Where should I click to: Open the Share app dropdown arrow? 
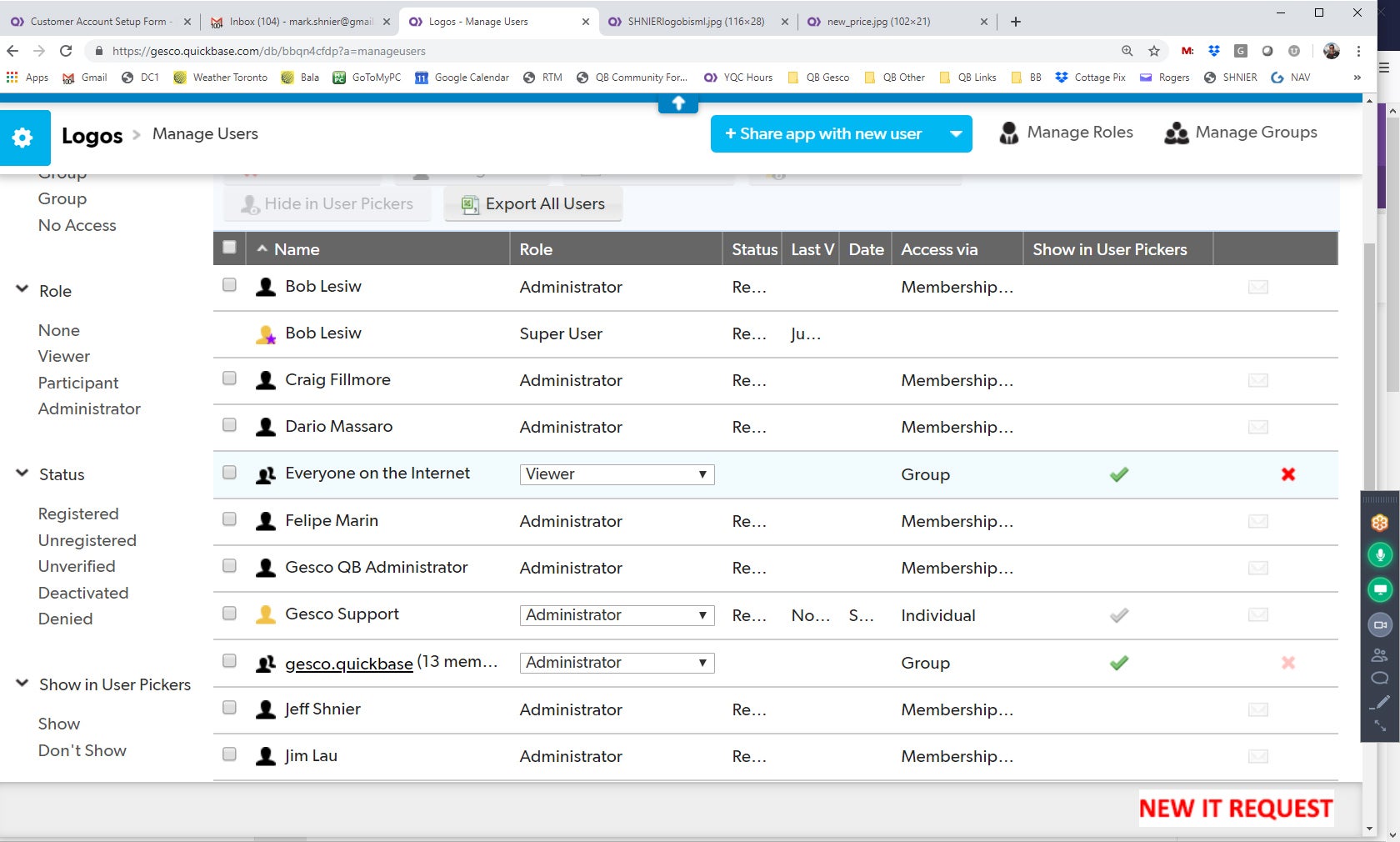coord(956,134)
